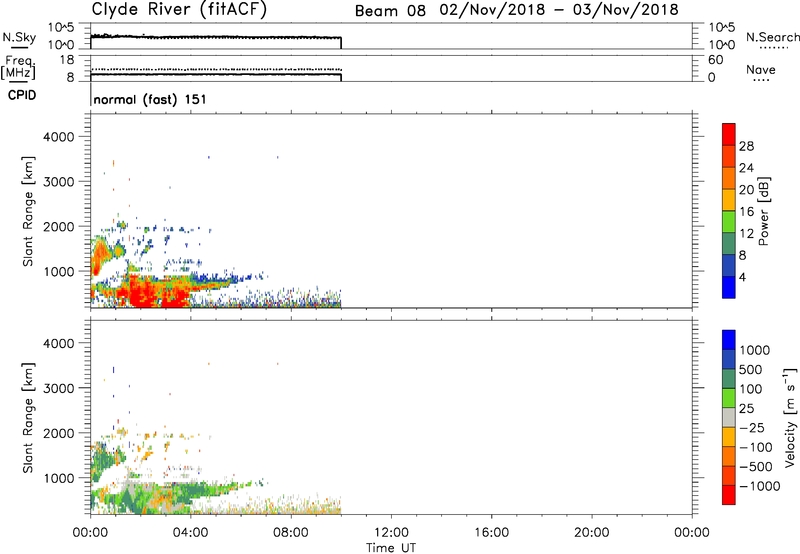
Task: Pick the dark green Power segment between 8 and 12
Action: click(729, 243)
